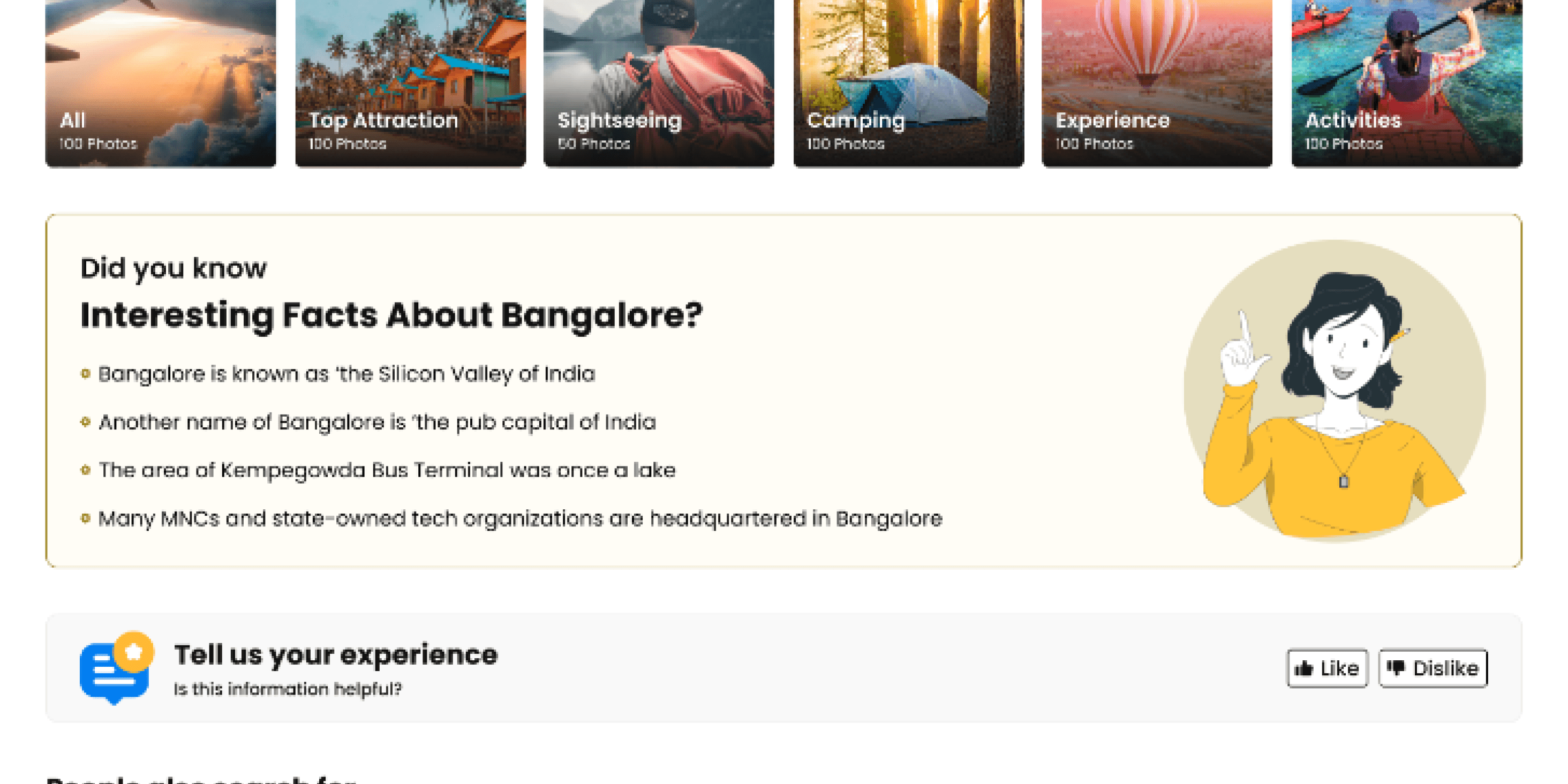
Task: Click the woman pointing illustration
Action: [1335, 391]
